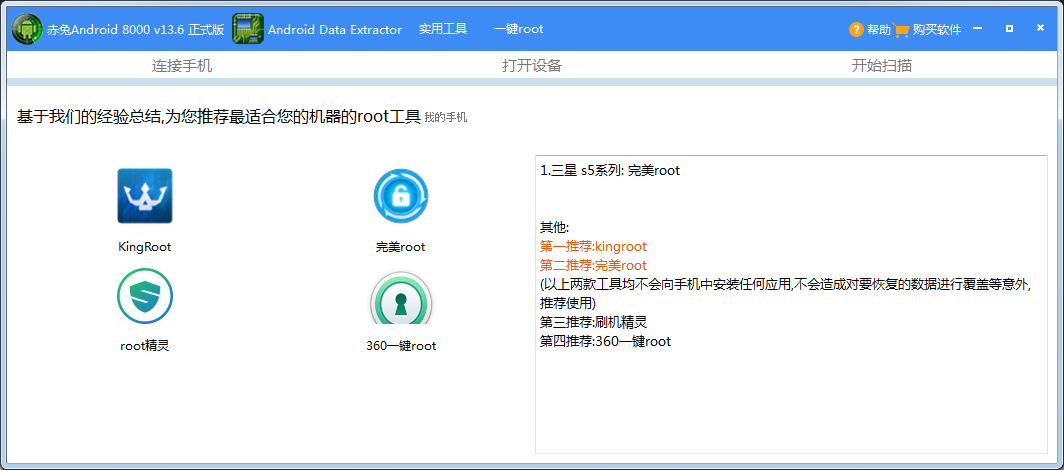Click the orange 第二推荐:完美root line

(x=594, y=265)
